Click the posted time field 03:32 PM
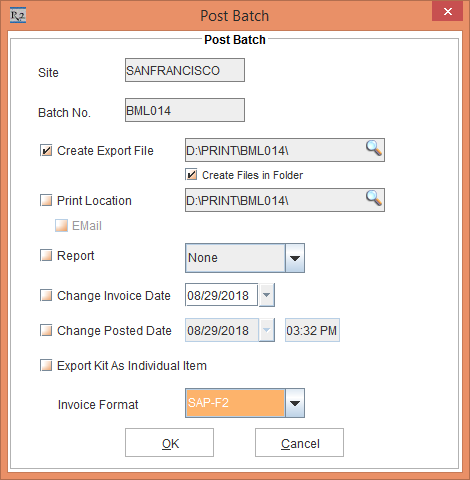Viewport: 470px width, 480px height. (312, 330)
